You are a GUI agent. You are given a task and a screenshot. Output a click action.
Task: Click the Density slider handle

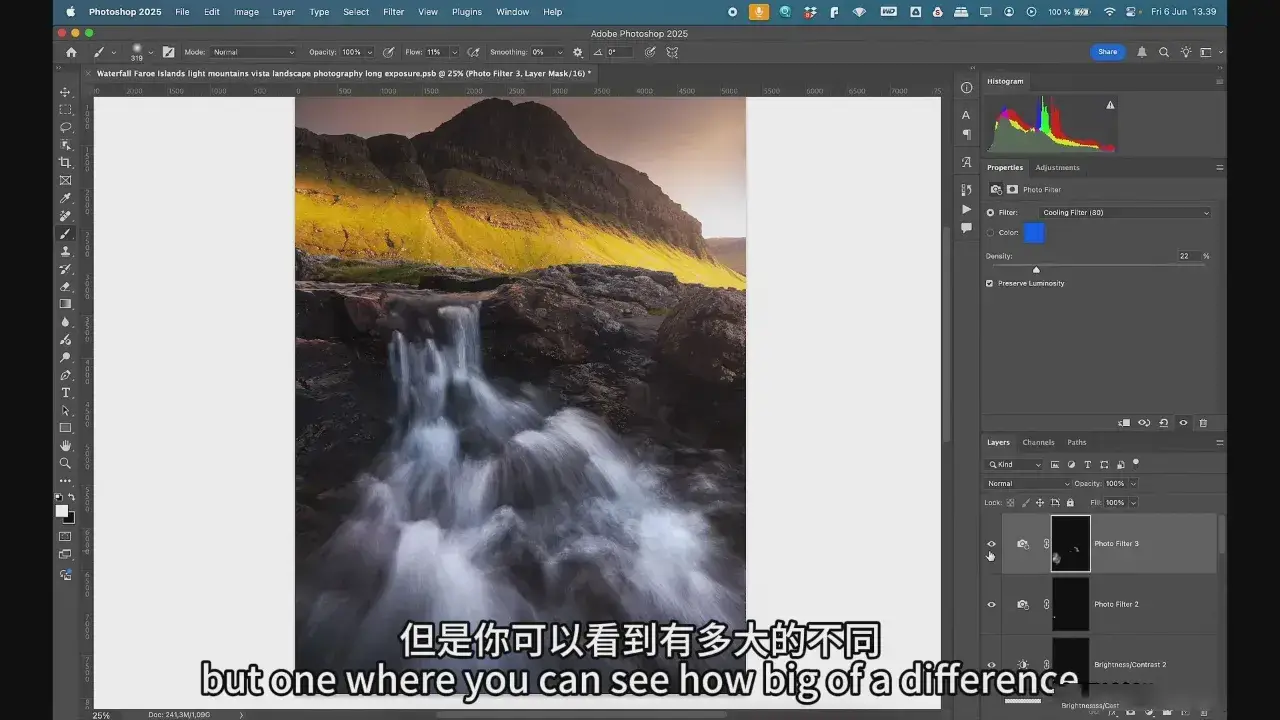(x=1036, y=269)
